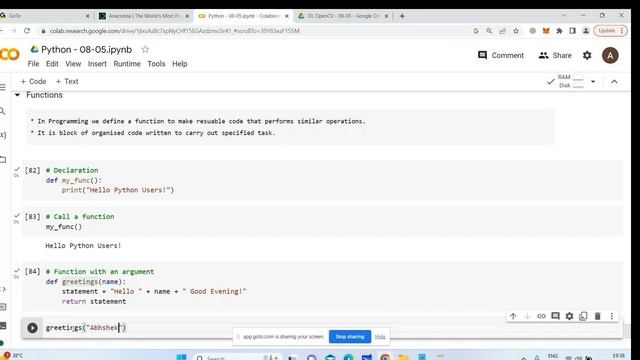Open the Chrome tab search chevron

click(x=564, y=16)
